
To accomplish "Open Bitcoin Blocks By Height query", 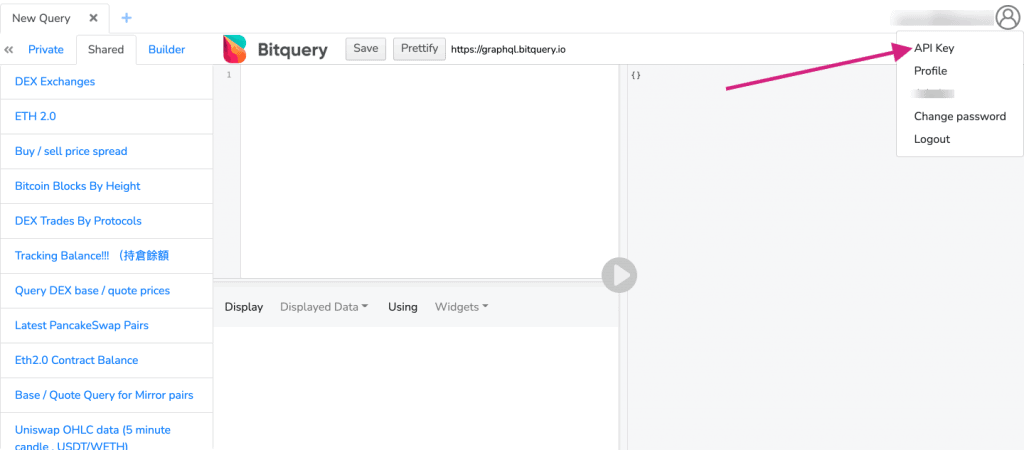I will 106,186.
